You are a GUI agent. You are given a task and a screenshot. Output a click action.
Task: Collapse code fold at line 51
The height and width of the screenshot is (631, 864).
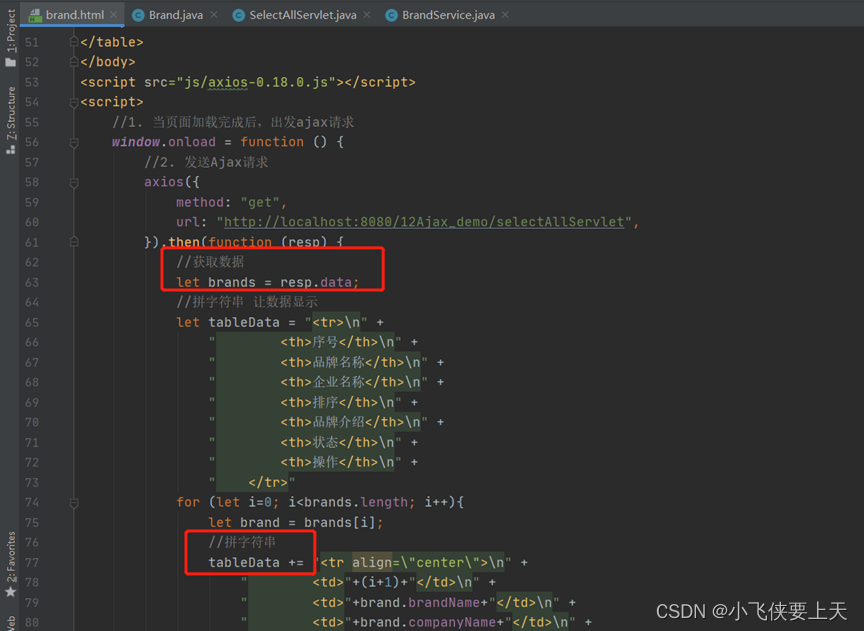point(74,42)
